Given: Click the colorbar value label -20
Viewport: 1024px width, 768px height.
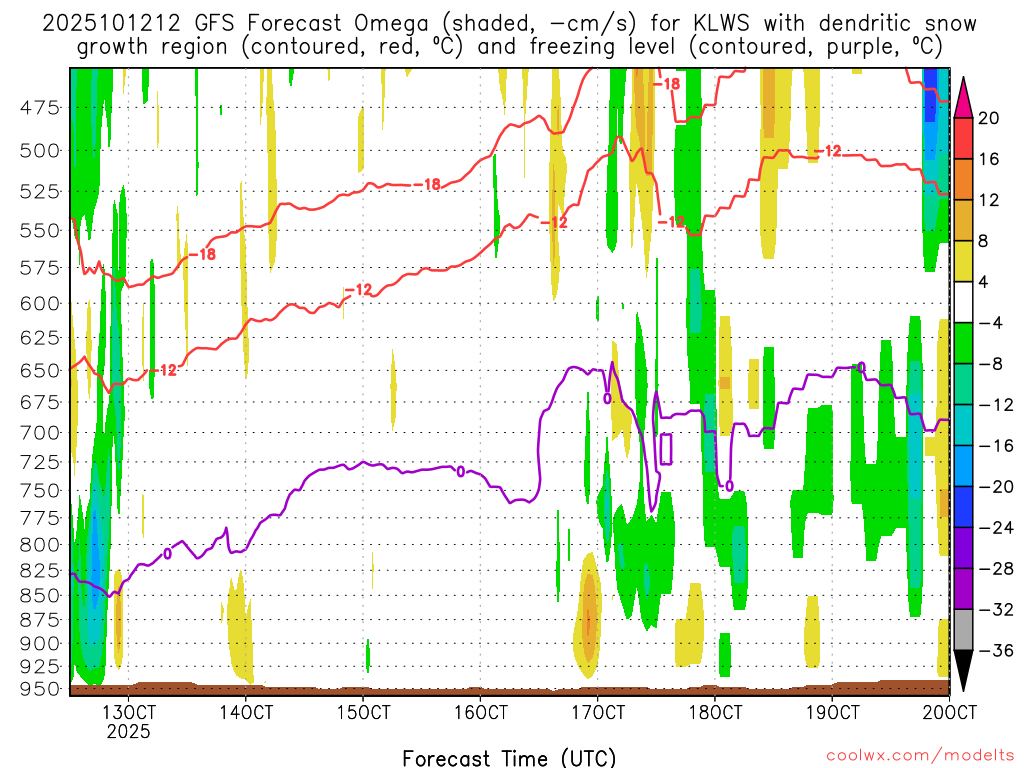Looking at the screenshot, I should (996, 487).
